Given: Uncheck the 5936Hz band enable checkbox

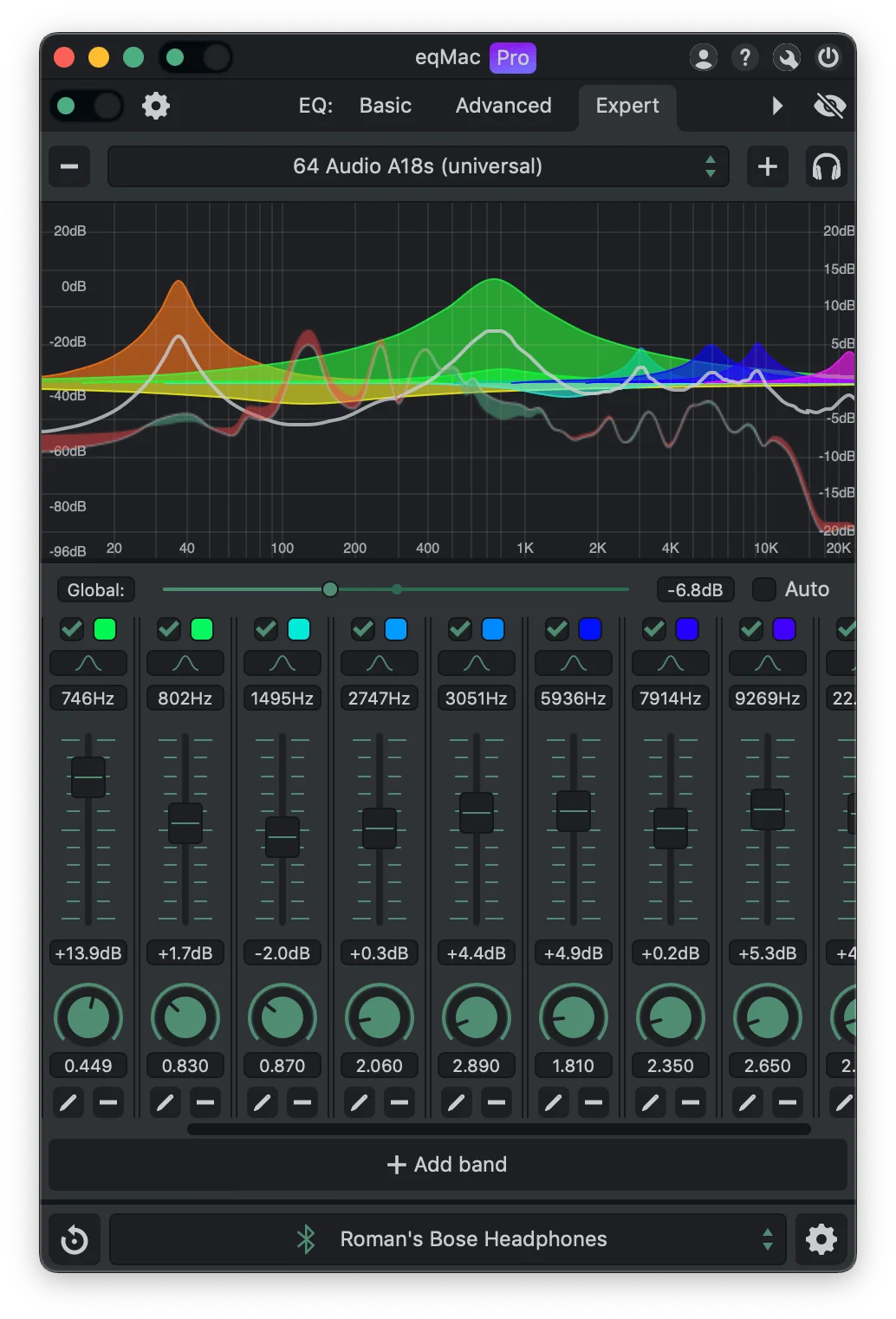Looking at the screenshot, I should [557, 629].
